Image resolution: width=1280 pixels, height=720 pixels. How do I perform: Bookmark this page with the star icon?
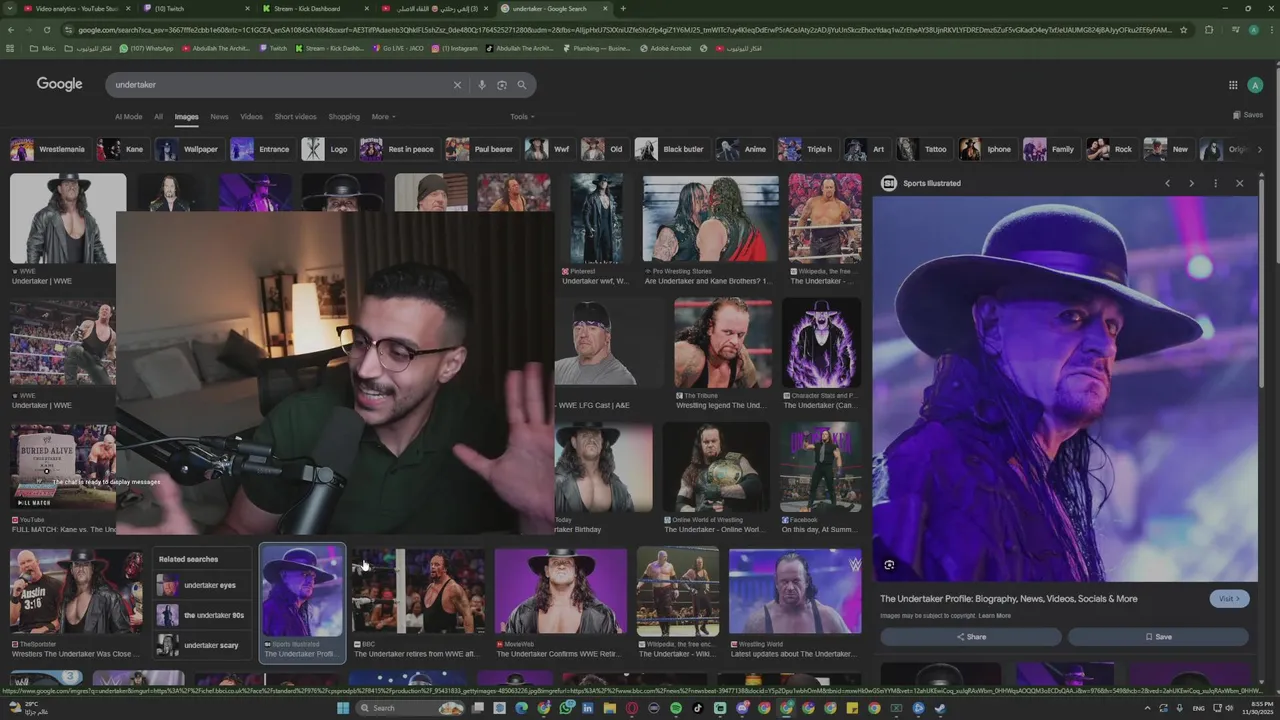[x=1184, y=30]
